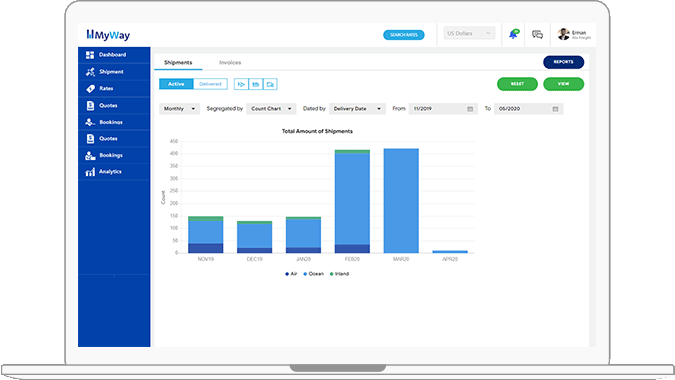
Task: Open the US Dollars currency dropdown
Action: coord(469,33)
